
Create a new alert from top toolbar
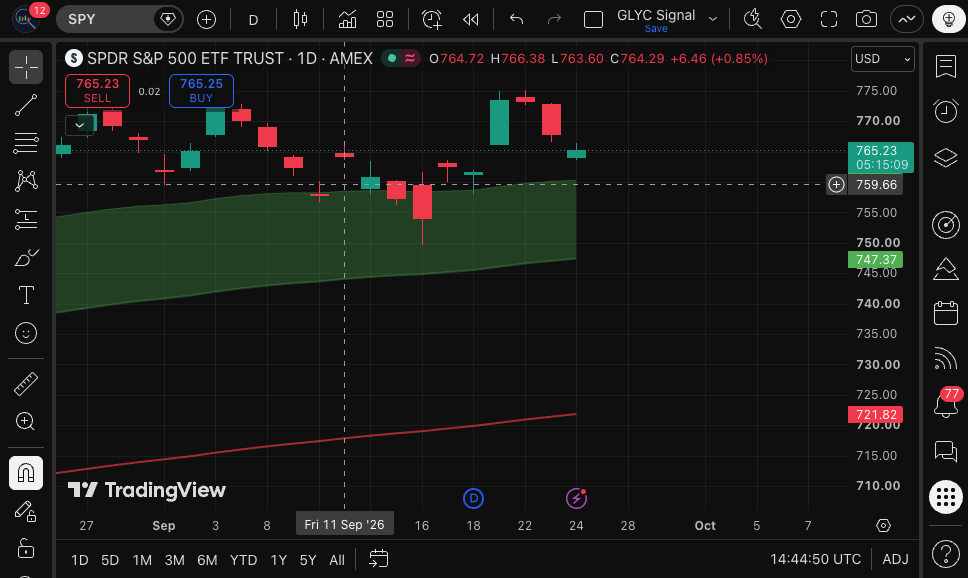(x=432, y=20)
